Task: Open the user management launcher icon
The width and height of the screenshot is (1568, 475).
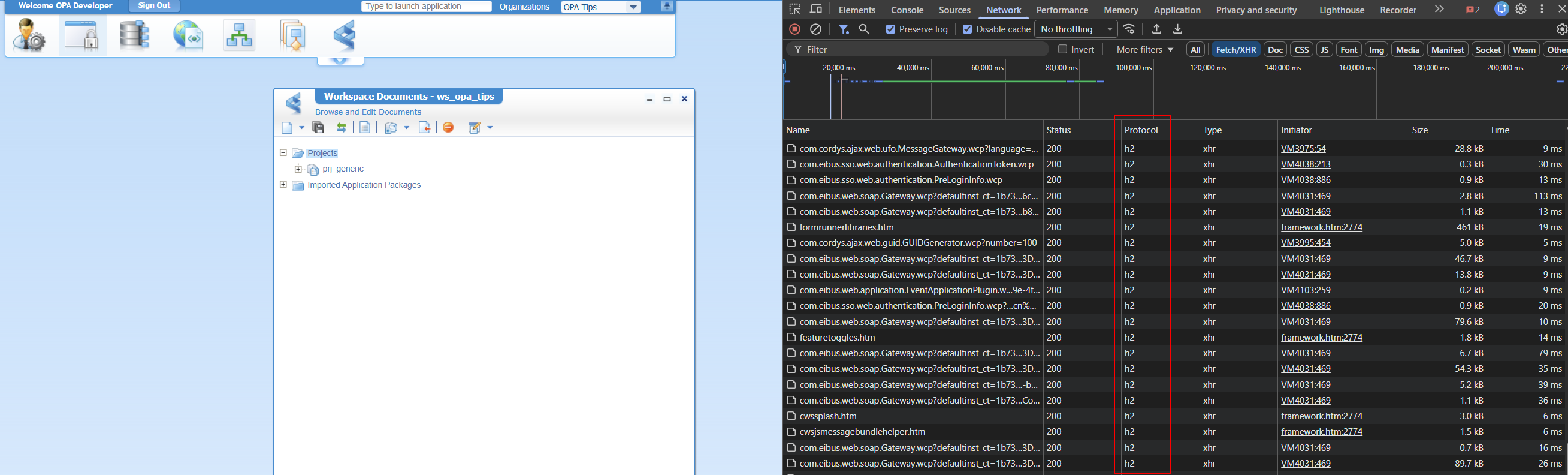Action: (29, 35)
